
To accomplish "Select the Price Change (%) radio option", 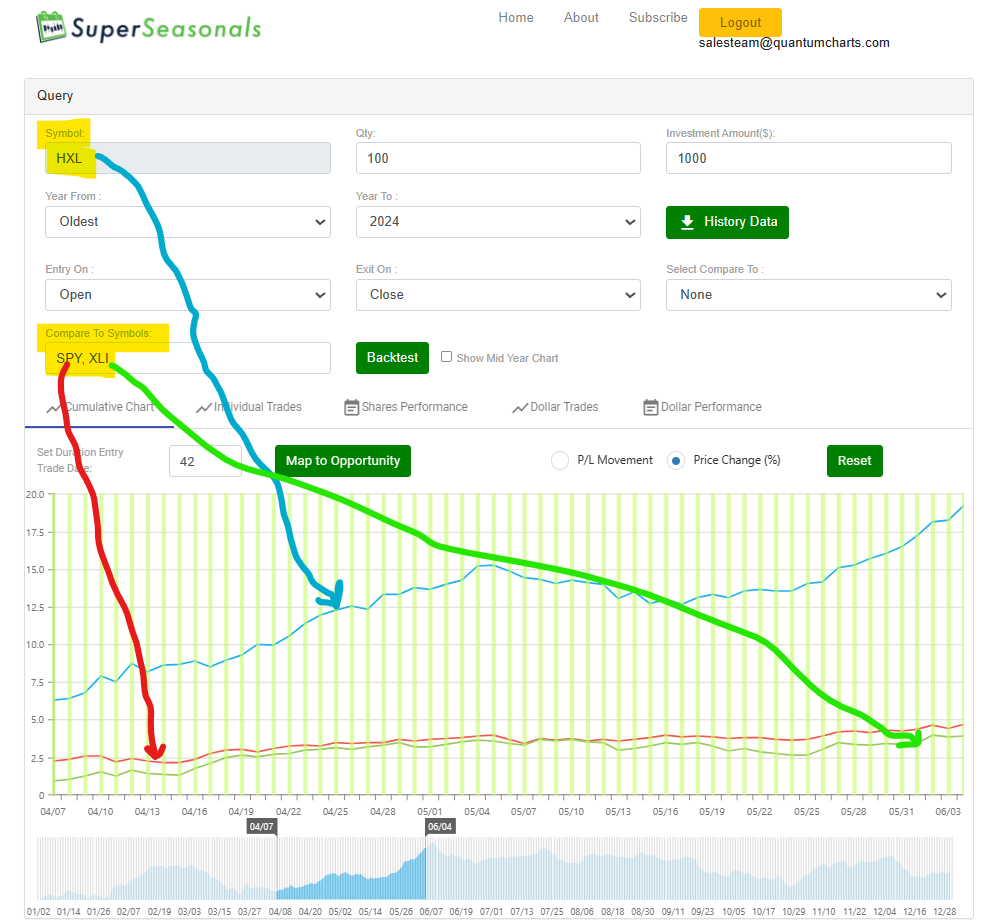I will coord(676,461).
